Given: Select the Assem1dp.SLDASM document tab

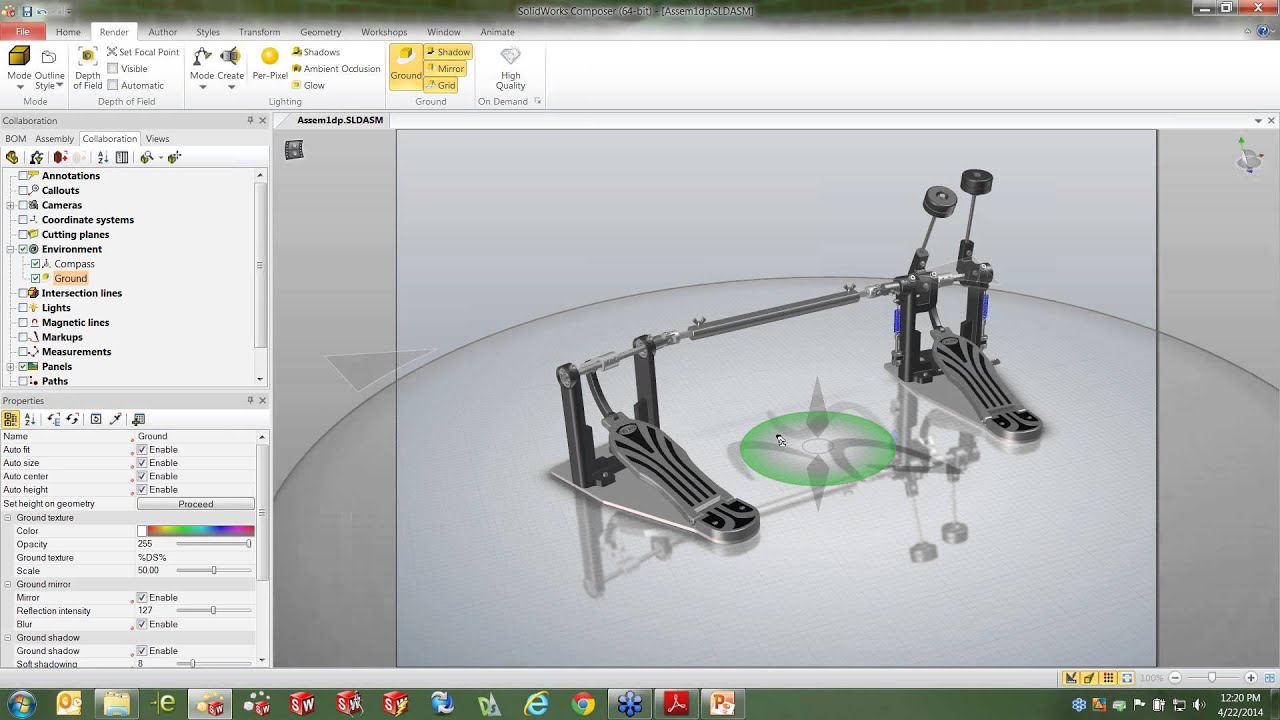Looking at the screenshot, I should tap(340, 120).
